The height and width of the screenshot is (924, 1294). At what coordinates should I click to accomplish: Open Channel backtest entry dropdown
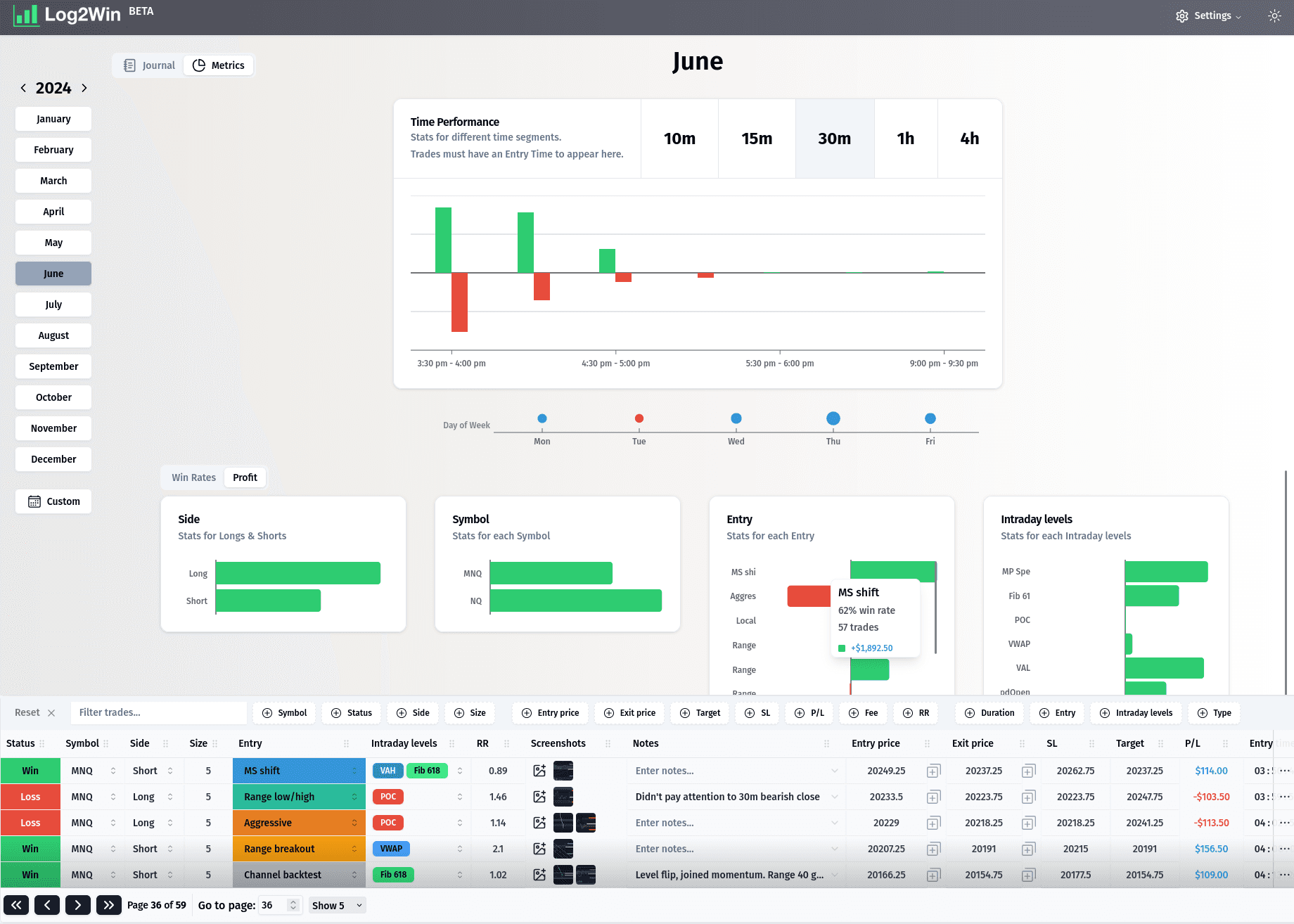click(299, 875)
